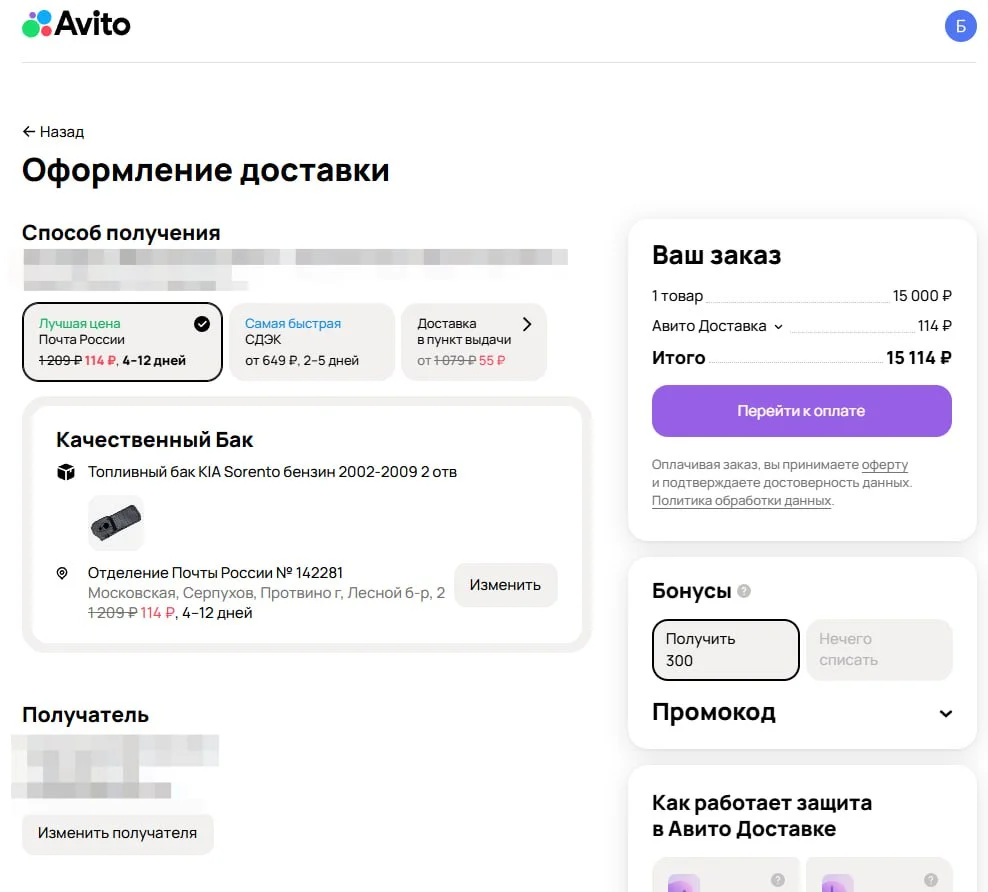Click Изменить получателя button
The height and width of the screenshot is (892, 988).
pos(118,833)
